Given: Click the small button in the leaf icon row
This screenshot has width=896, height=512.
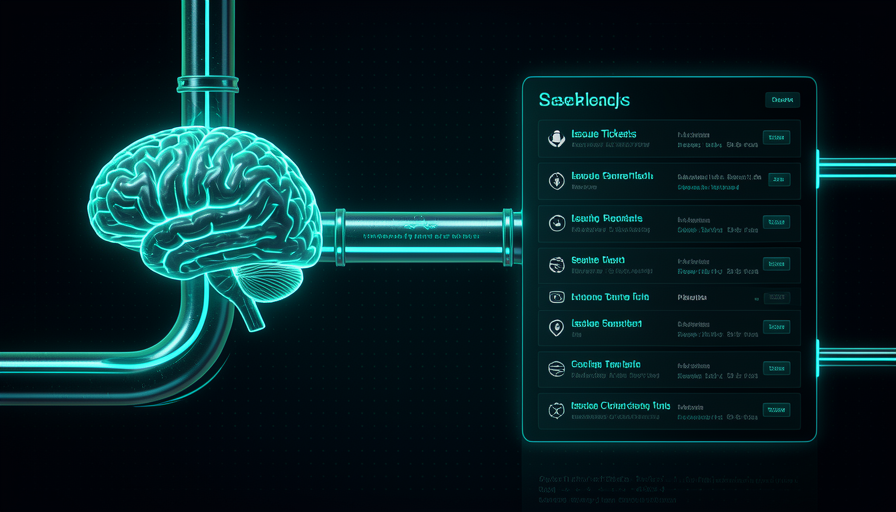Looking at the screenshot, I should click(x=779, y=179).
